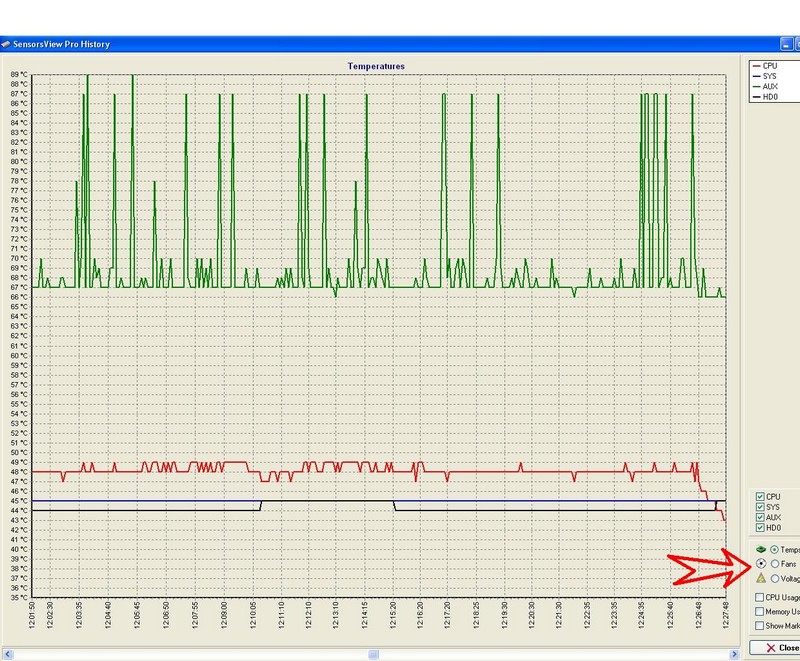Turn on the Memory Usage checkbox
This screenshot has height=661, width=800.
pos(761,611)
